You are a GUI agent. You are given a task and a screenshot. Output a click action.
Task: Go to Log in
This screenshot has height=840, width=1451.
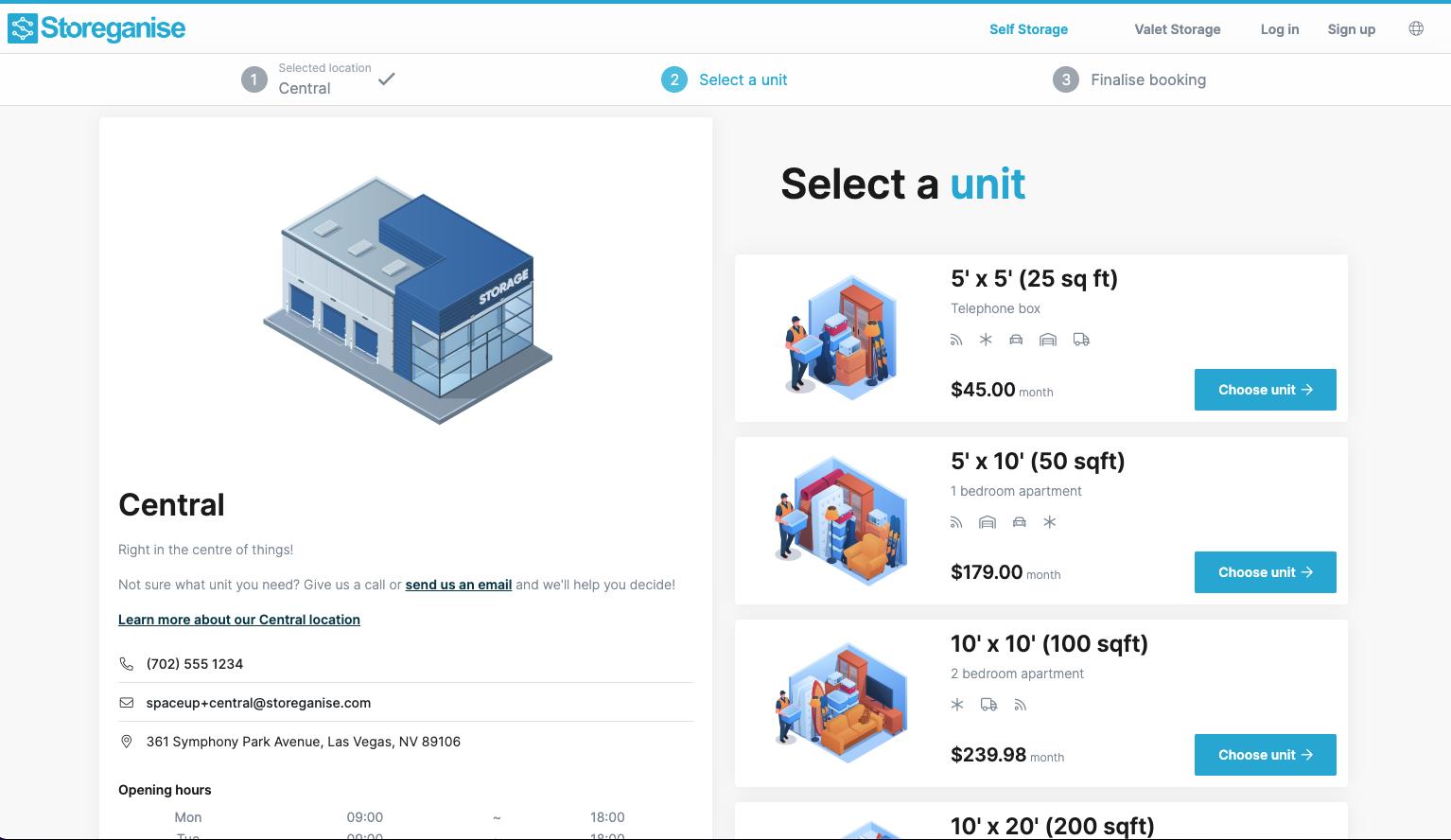point(1279,29)
